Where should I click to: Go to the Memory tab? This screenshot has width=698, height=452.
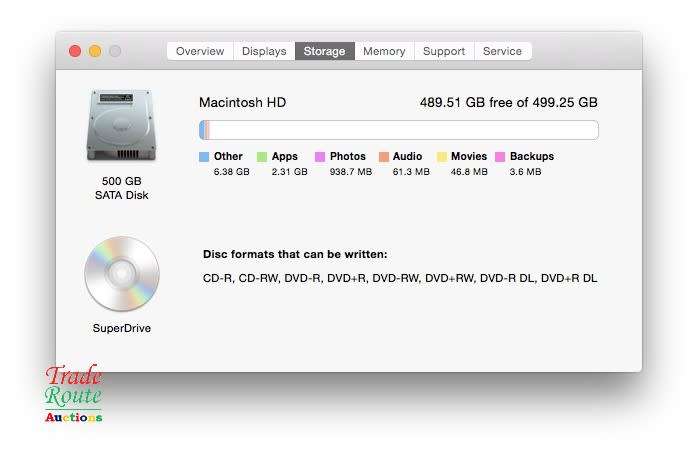tap(384, 51)
